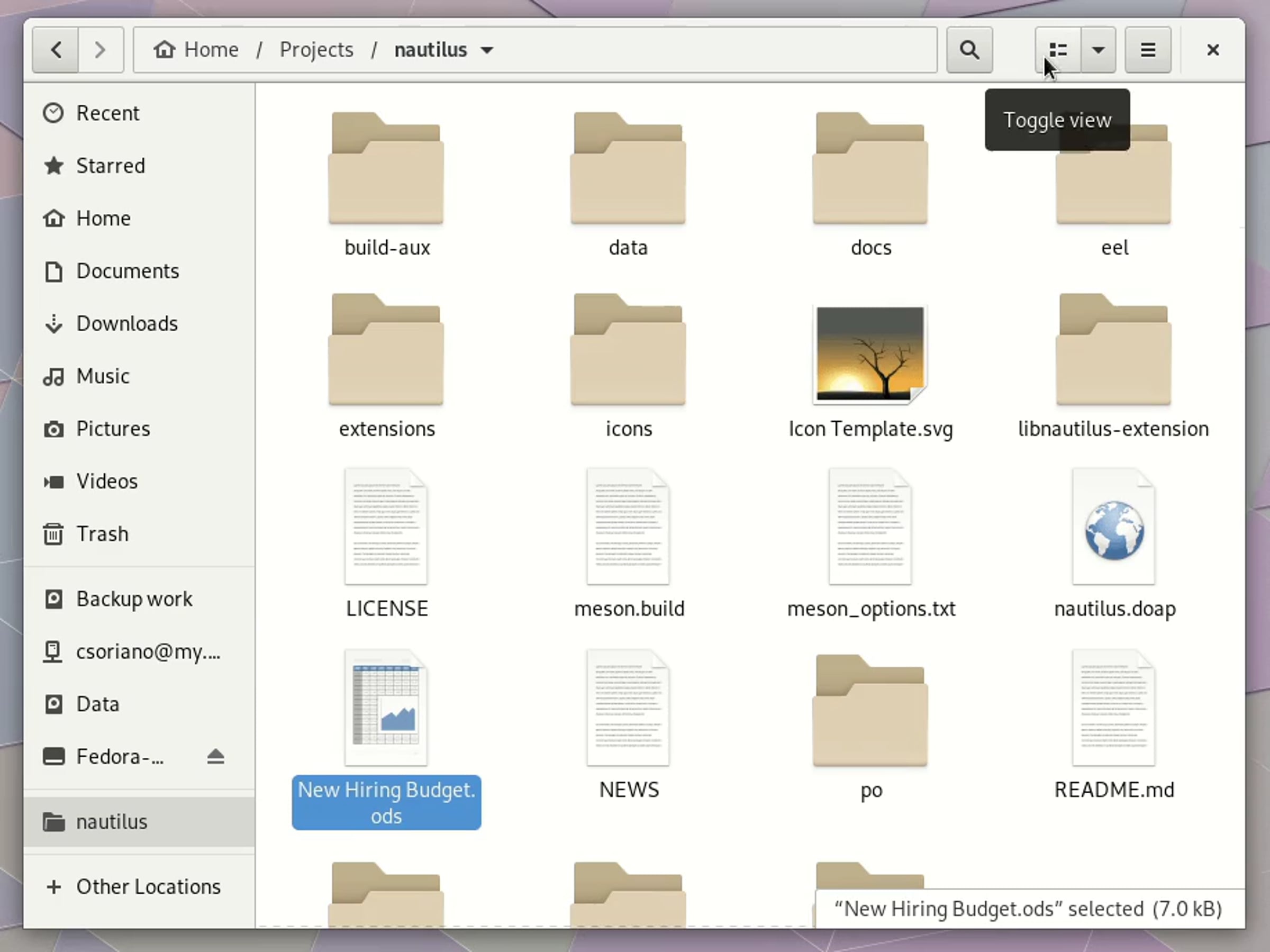Select the meson.build file icon
Screen dimensions: 1270x952
click(628, 527)
